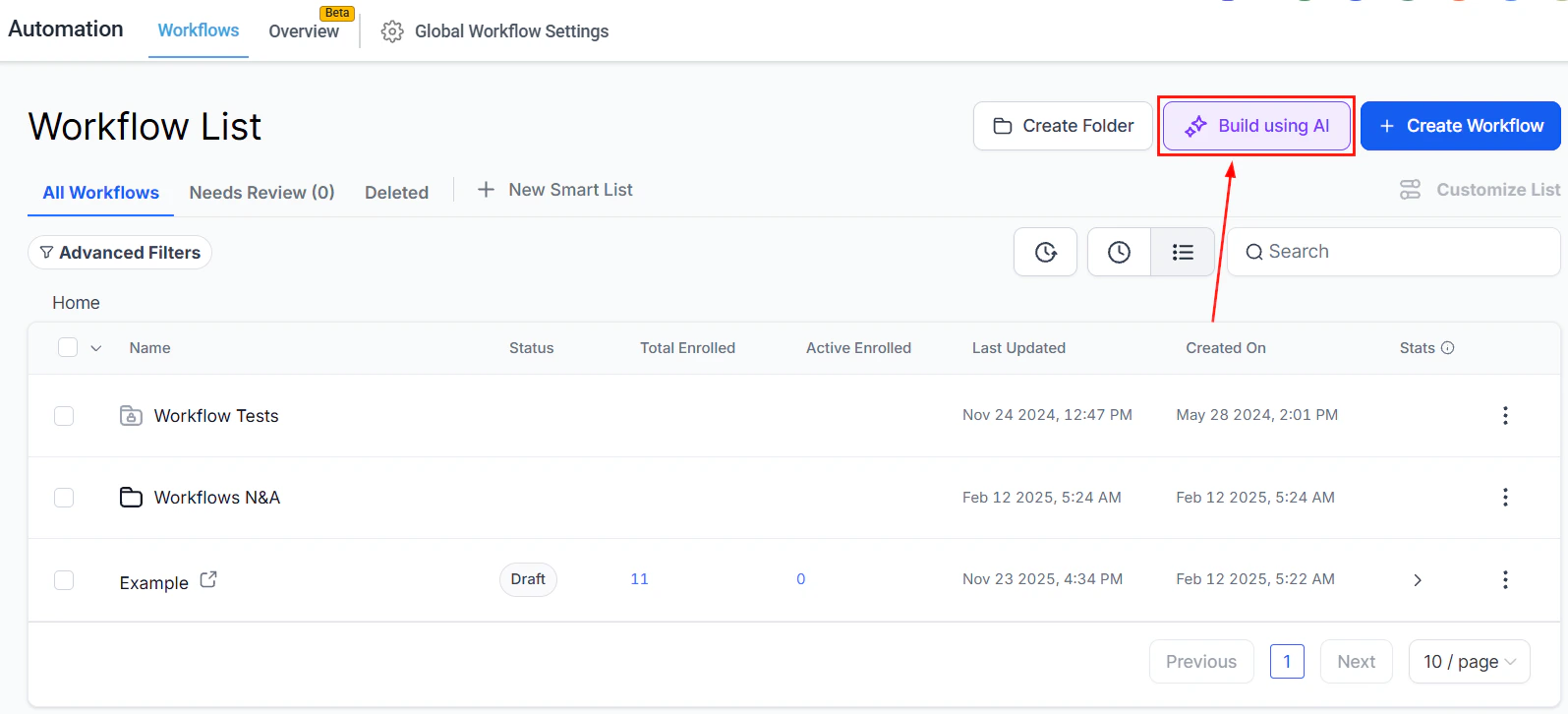Viewport: 1568px width, 714px height.
Task: Open Global Workflow Settings gear icon
Action: point(392,31)
